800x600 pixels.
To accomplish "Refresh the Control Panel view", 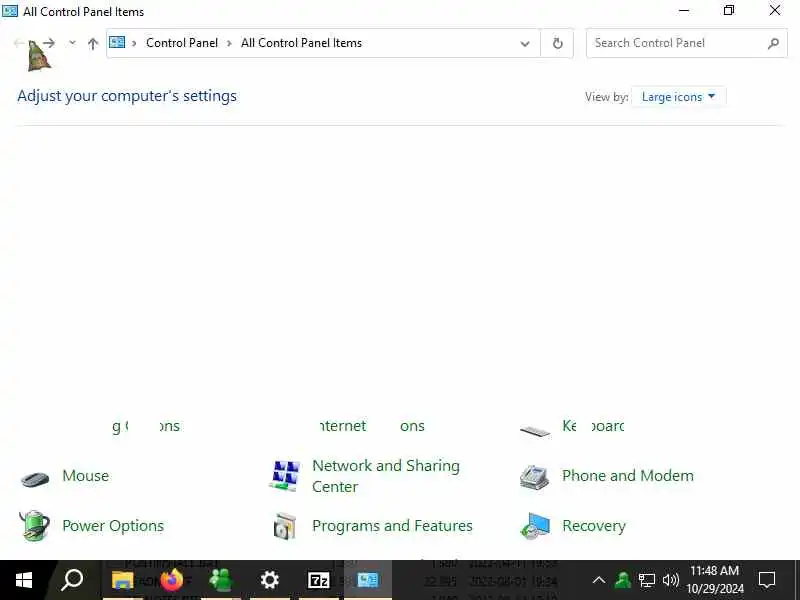I will pos(557,43).
